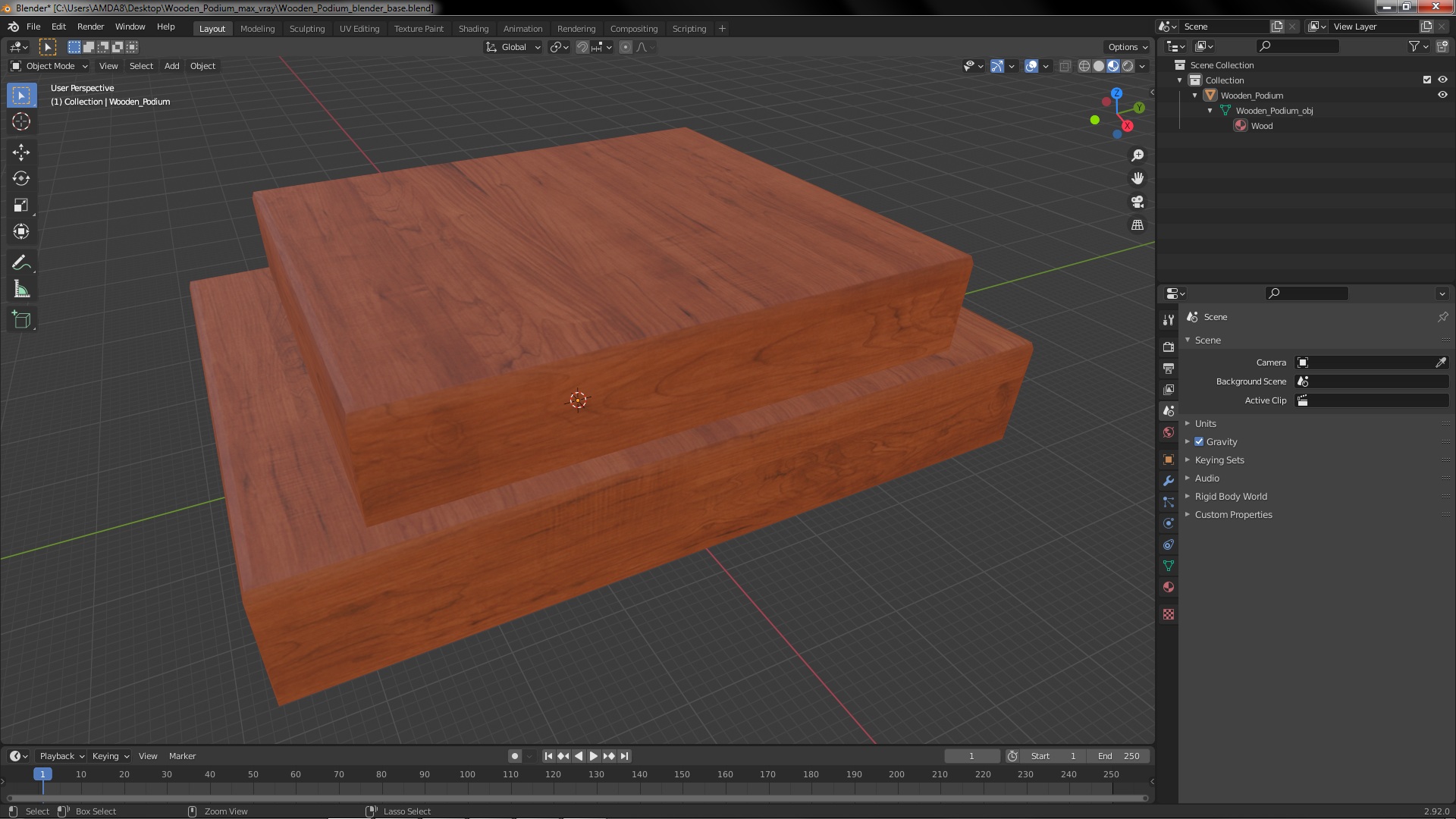Image resolution: width=1456 pixels, height=819 pixels.
Task: Open the File menu
Action: [x=33, y=27]
